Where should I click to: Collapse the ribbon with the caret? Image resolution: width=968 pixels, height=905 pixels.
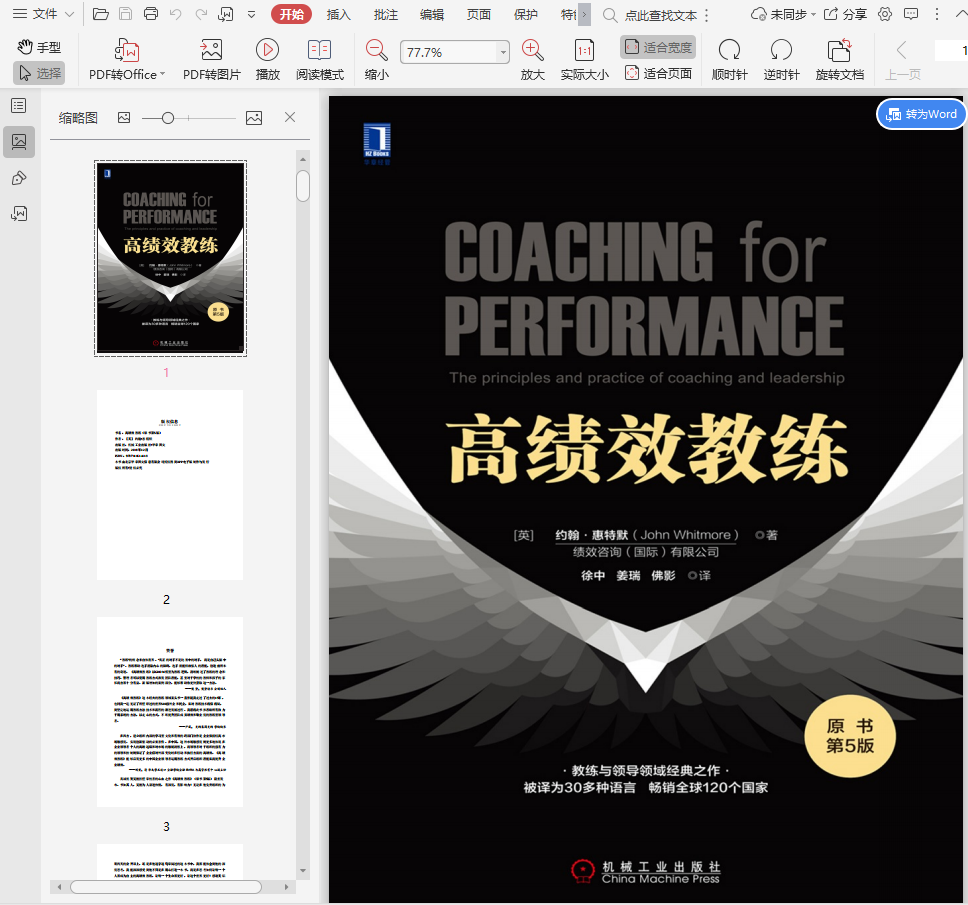pyautogui.click(x=961, y=14)
